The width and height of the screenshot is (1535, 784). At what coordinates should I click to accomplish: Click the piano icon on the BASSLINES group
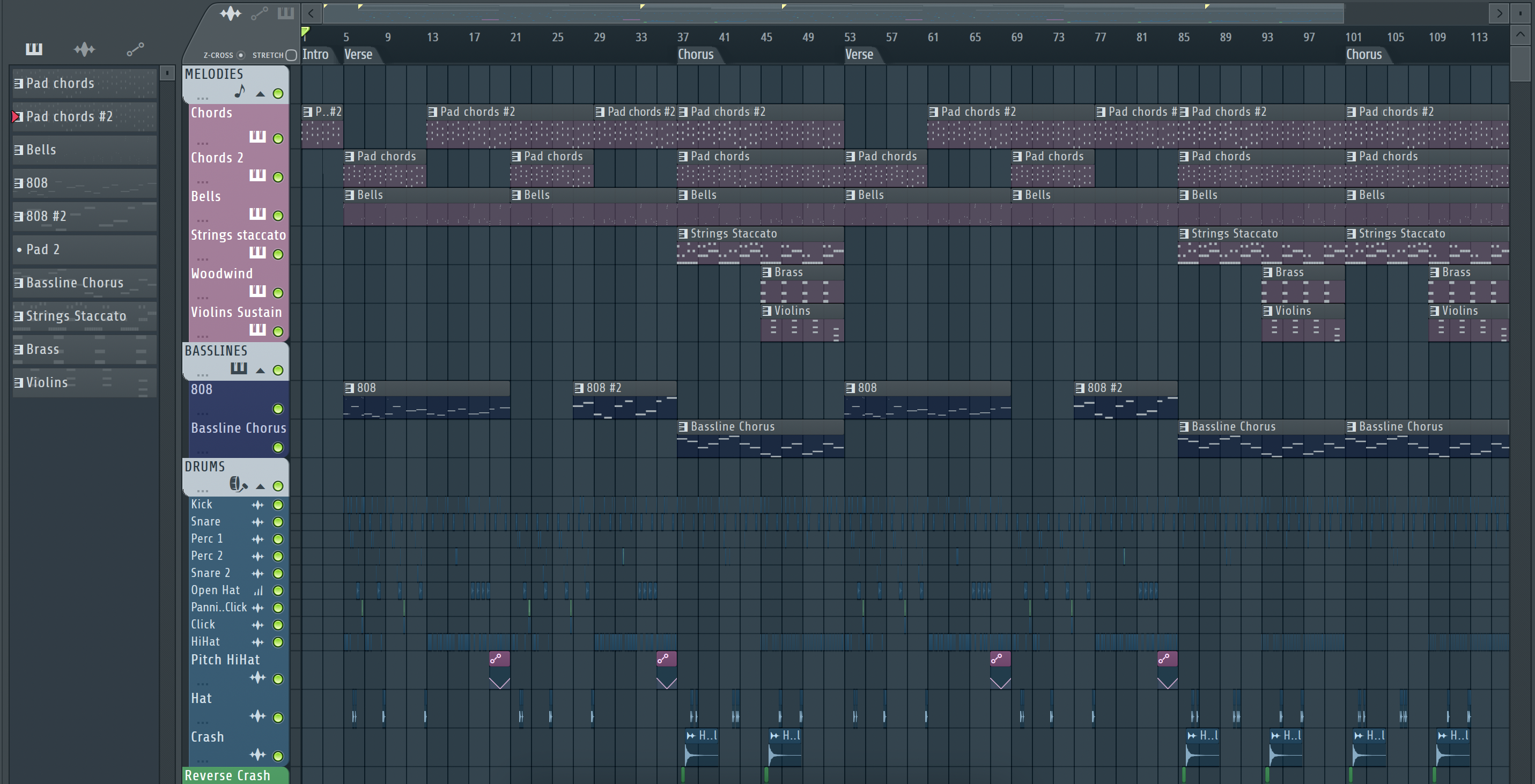[x=239, y=368]
